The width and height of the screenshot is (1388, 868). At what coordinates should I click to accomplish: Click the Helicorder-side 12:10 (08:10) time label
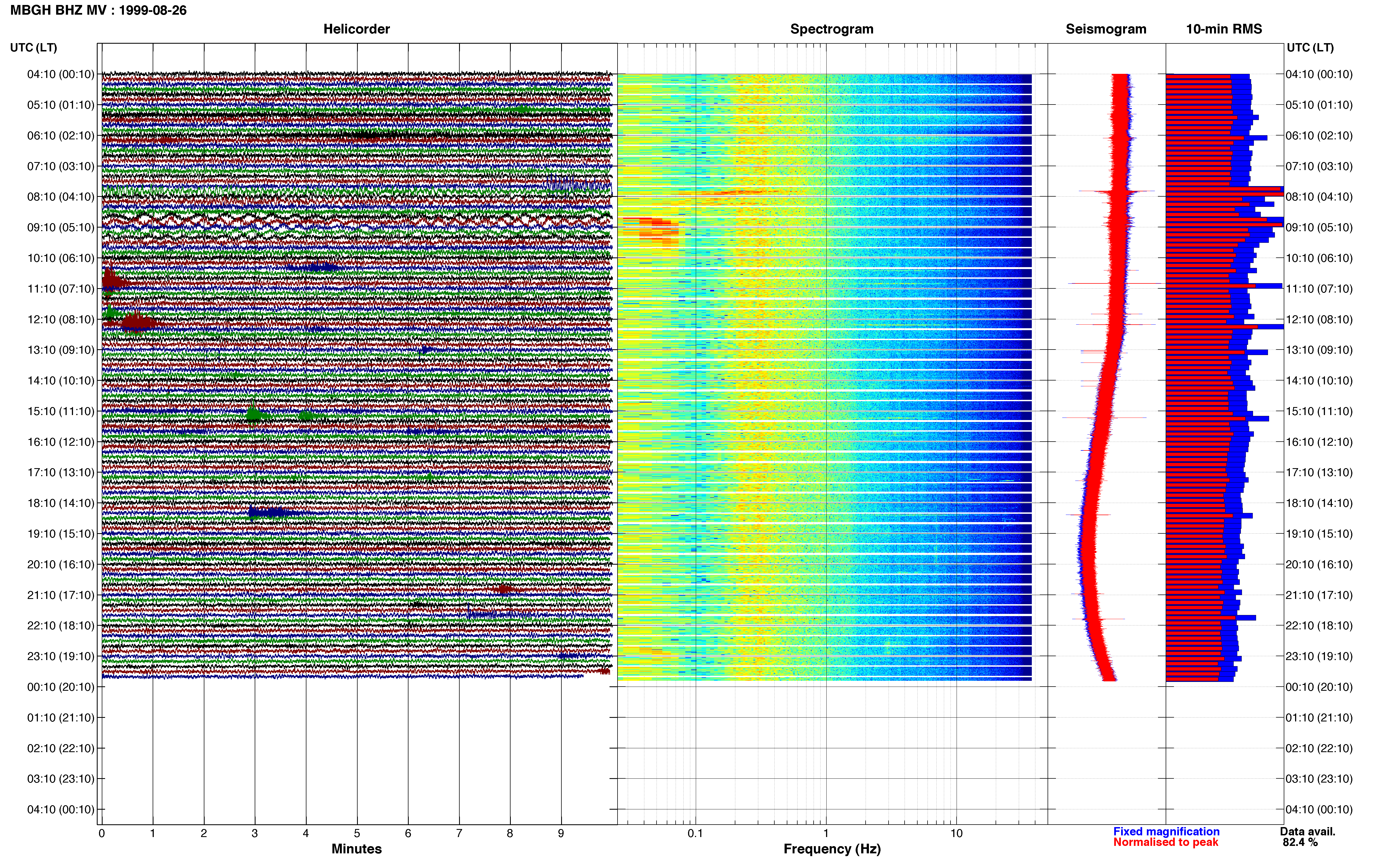pos(61,319)
